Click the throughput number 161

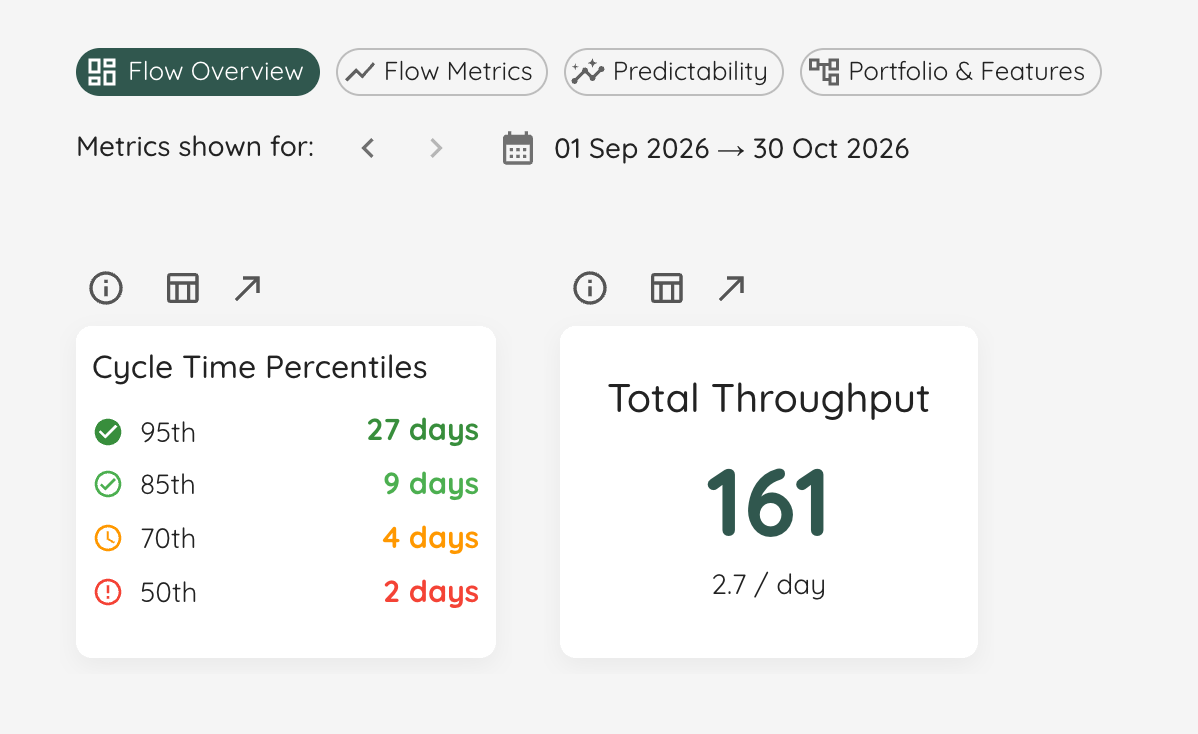[768, 503]
